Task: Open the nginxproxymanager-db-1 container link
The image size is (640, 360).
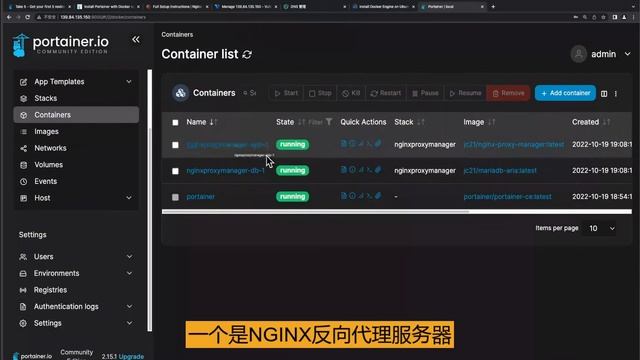Action: 225,170
